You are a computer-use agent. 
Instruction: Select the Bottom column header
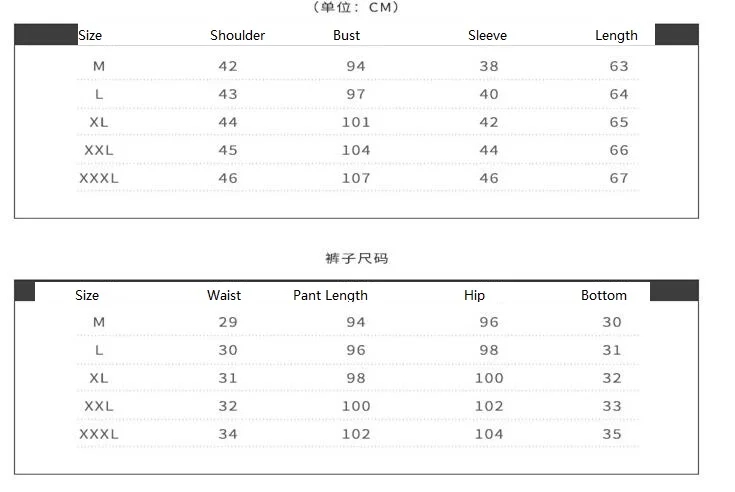[603, 295]
